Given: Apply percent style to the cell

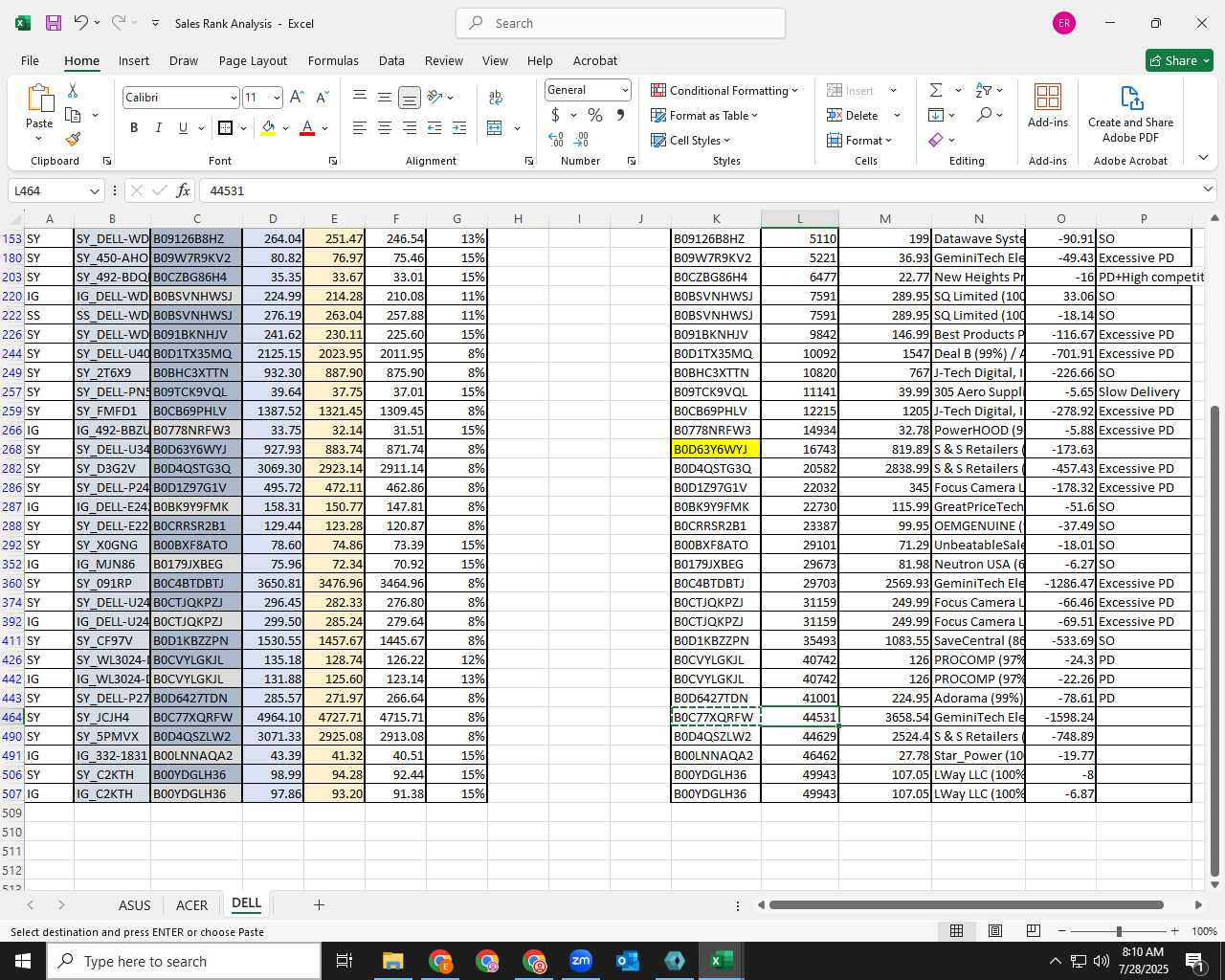Looking at the screenshot, I should coord(595,115).
